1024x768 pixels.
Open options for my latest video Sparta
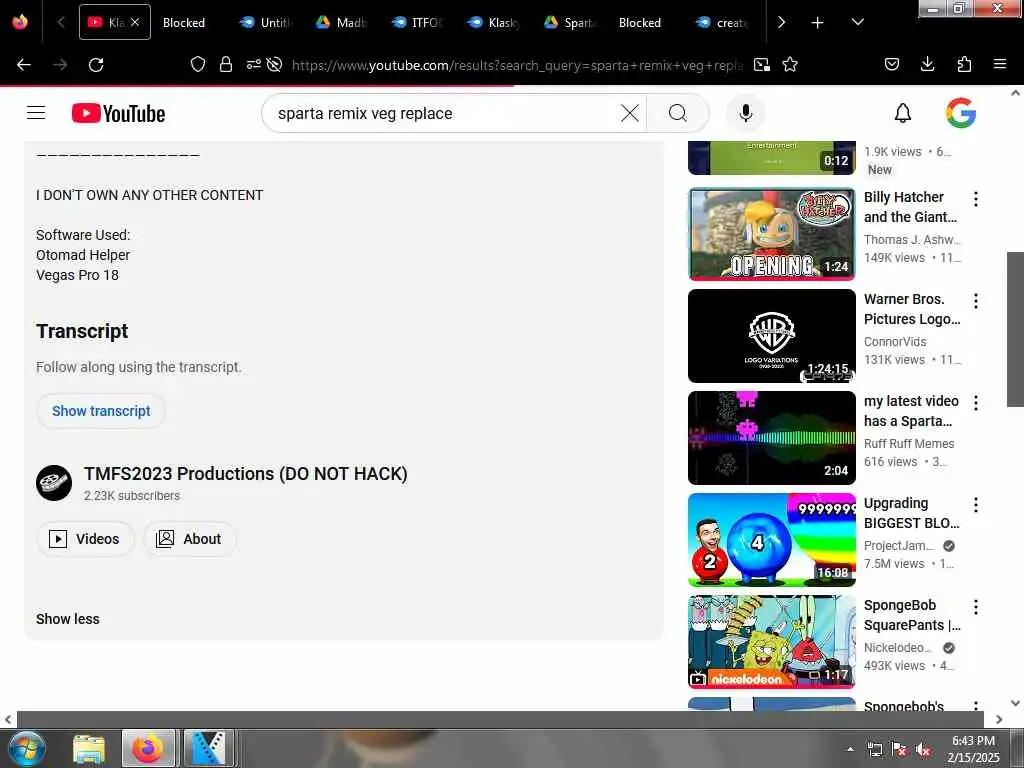point(976,403)
